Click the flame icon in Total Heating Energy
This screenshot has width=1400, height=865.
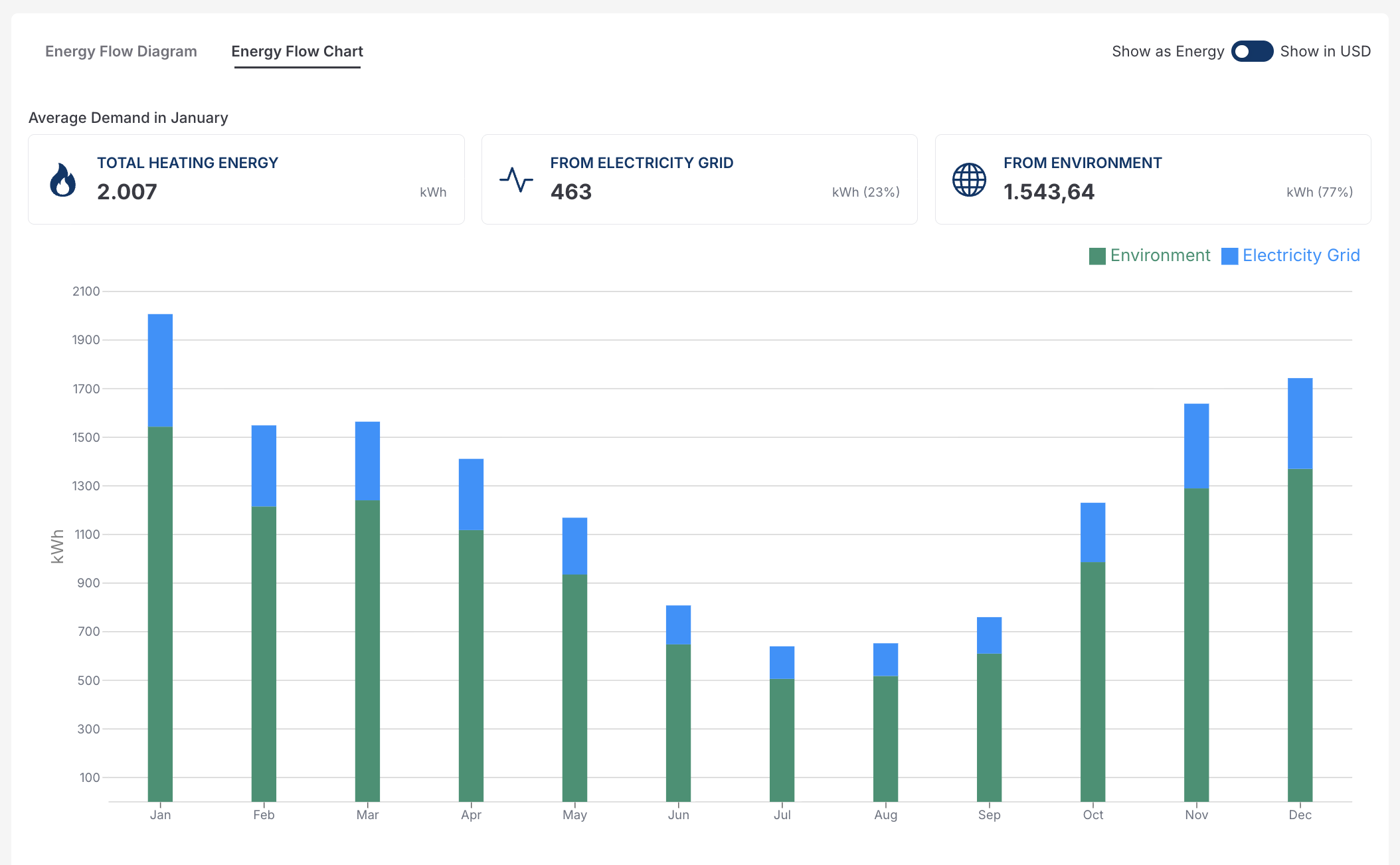63,180
